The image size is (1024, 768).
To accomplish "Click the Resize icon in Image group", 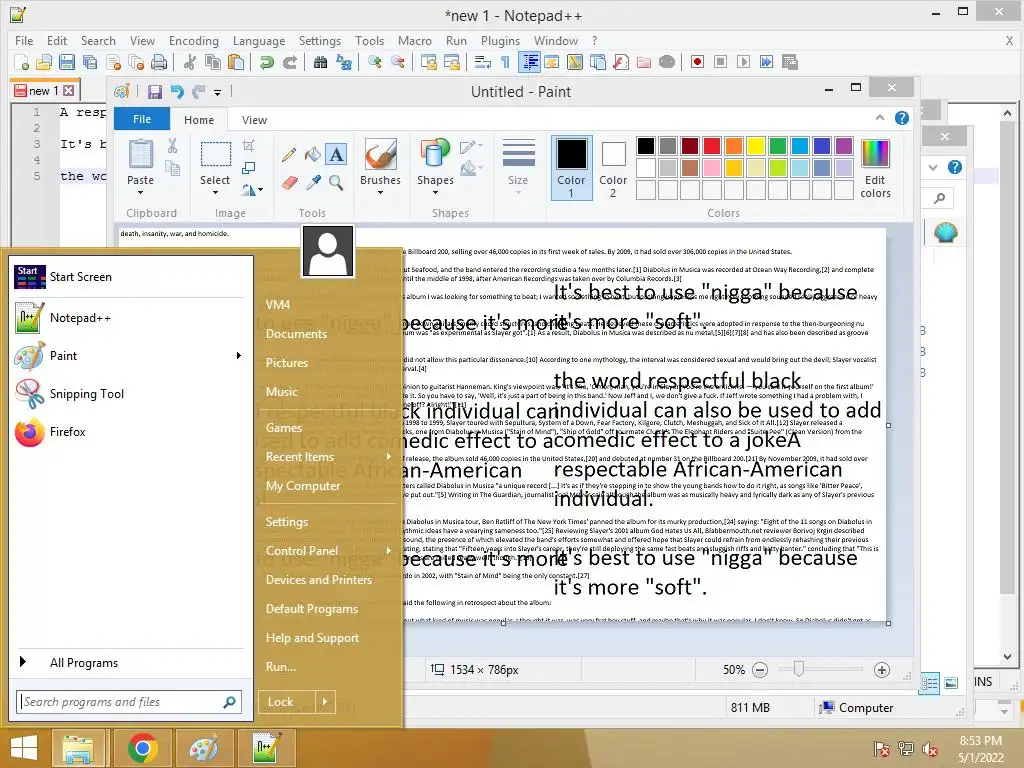I will 248,168.
